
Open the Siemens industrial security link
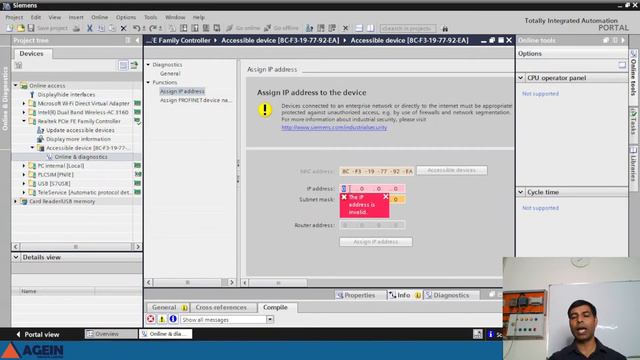tap(334, 127)
